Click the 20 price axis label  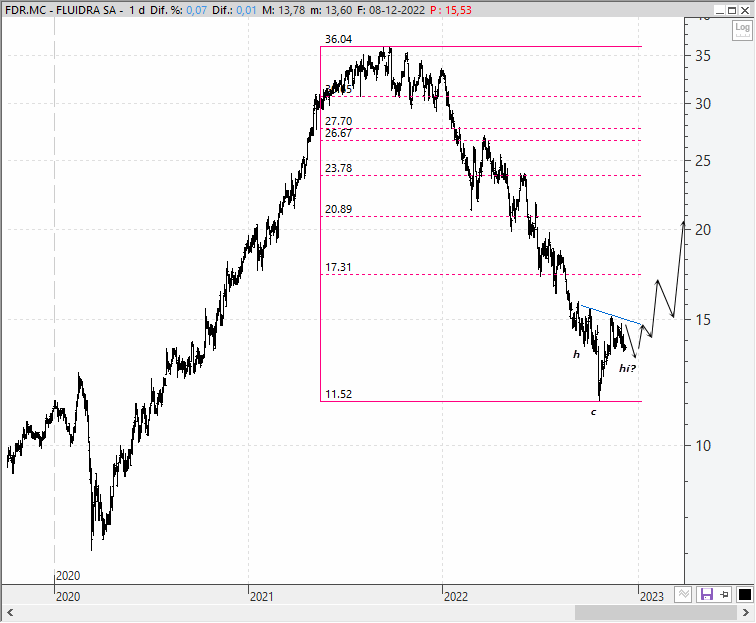tap(703, 230)
